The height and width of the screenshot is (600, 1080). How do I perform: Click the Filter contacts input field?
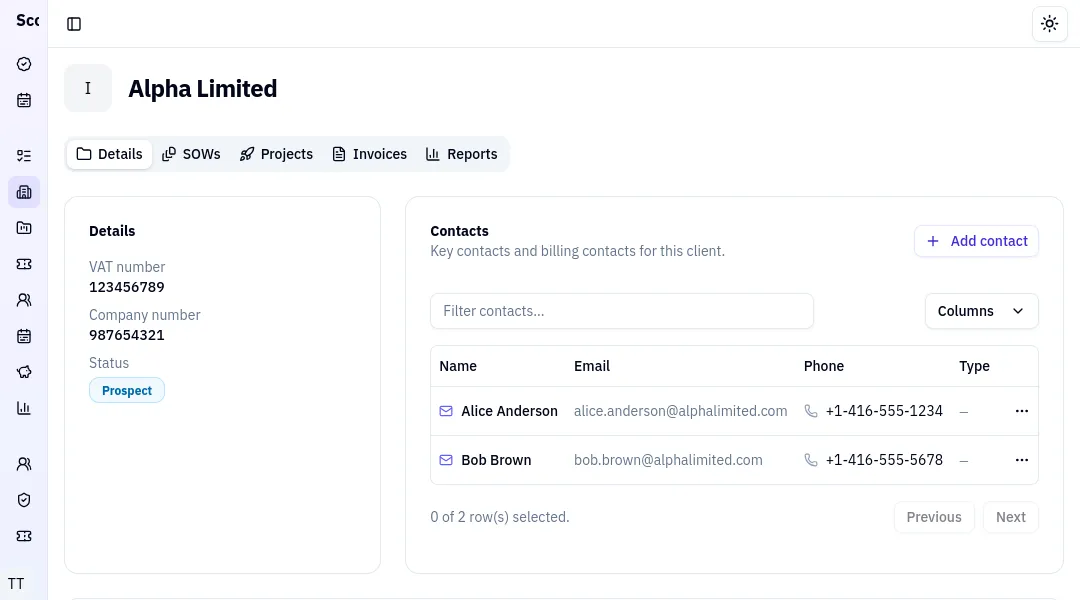621,311
